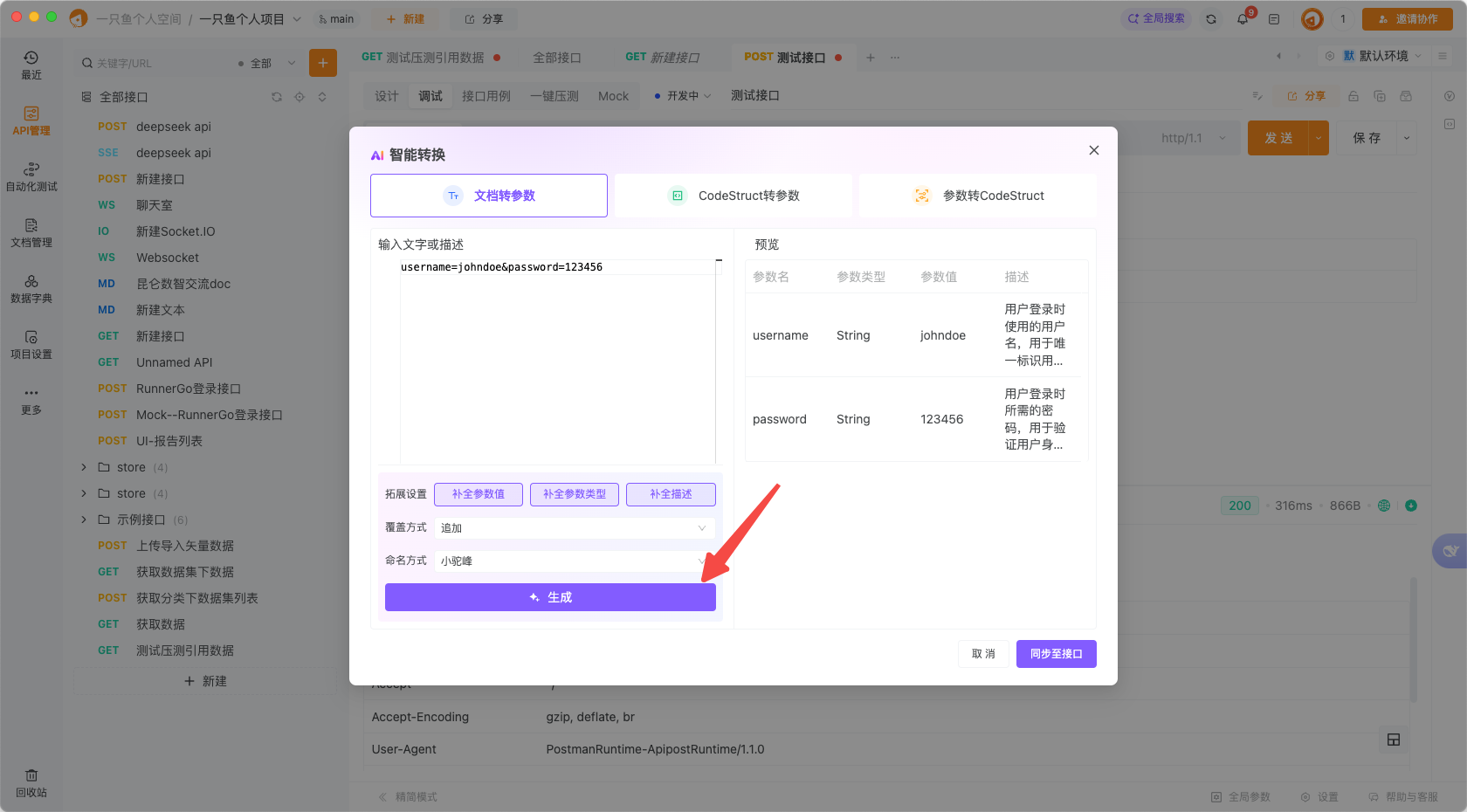Open the 自动化测试 sidebar section

click(x=31, y=175)
